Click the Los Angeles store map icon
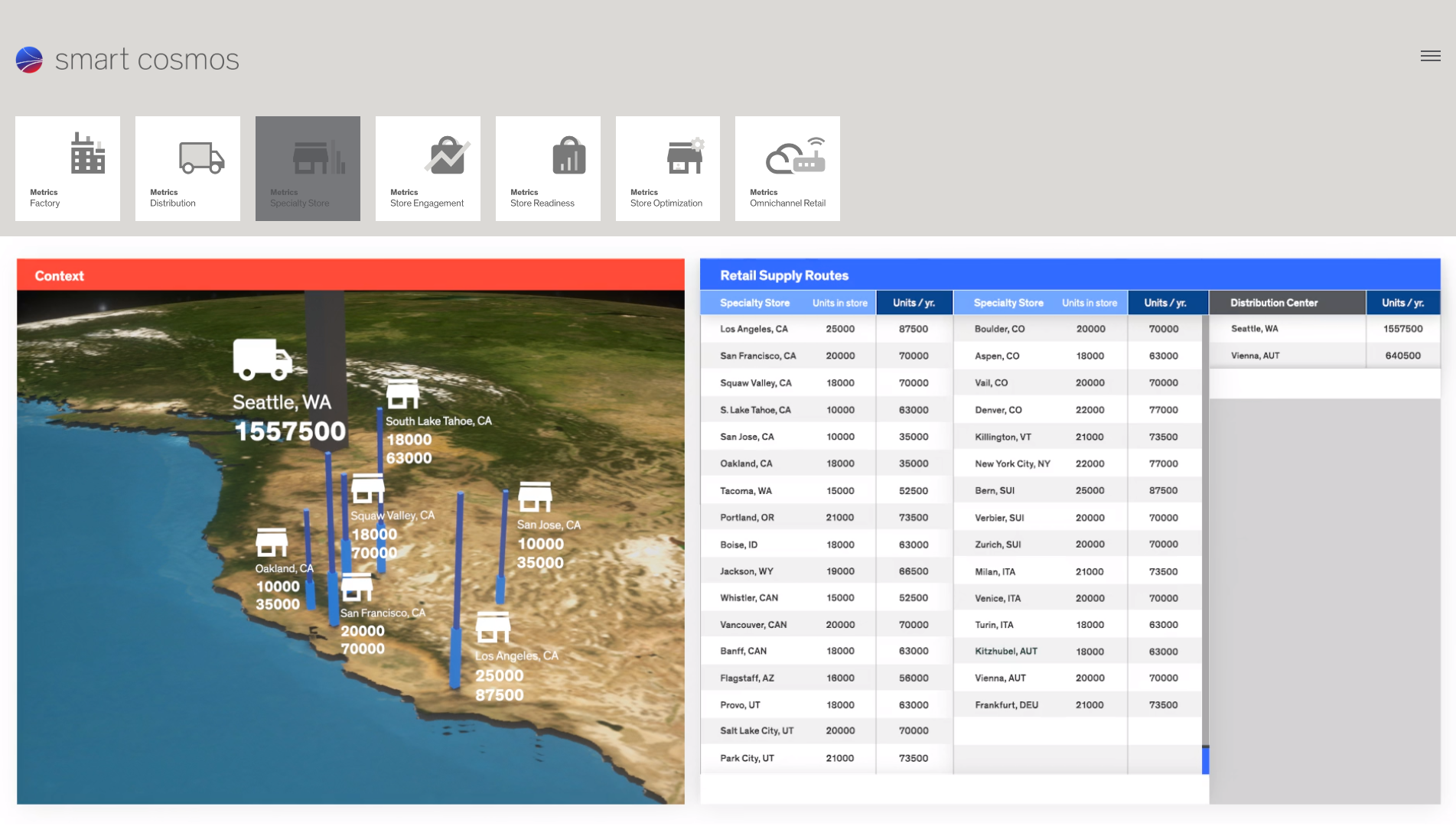 click(x=493, y=627)
